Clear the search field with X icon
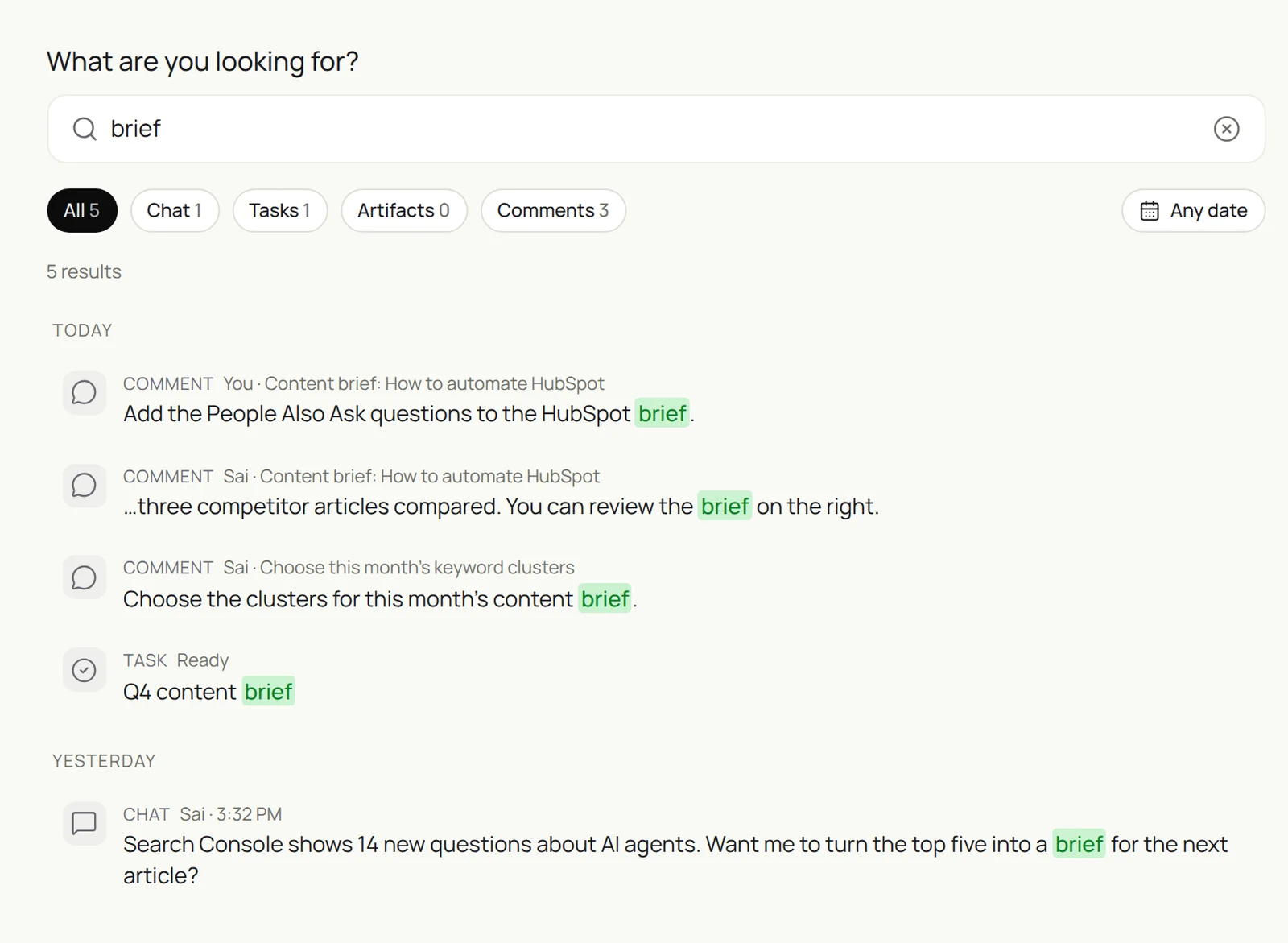 pyautogui.click(x=1226, y=129)
